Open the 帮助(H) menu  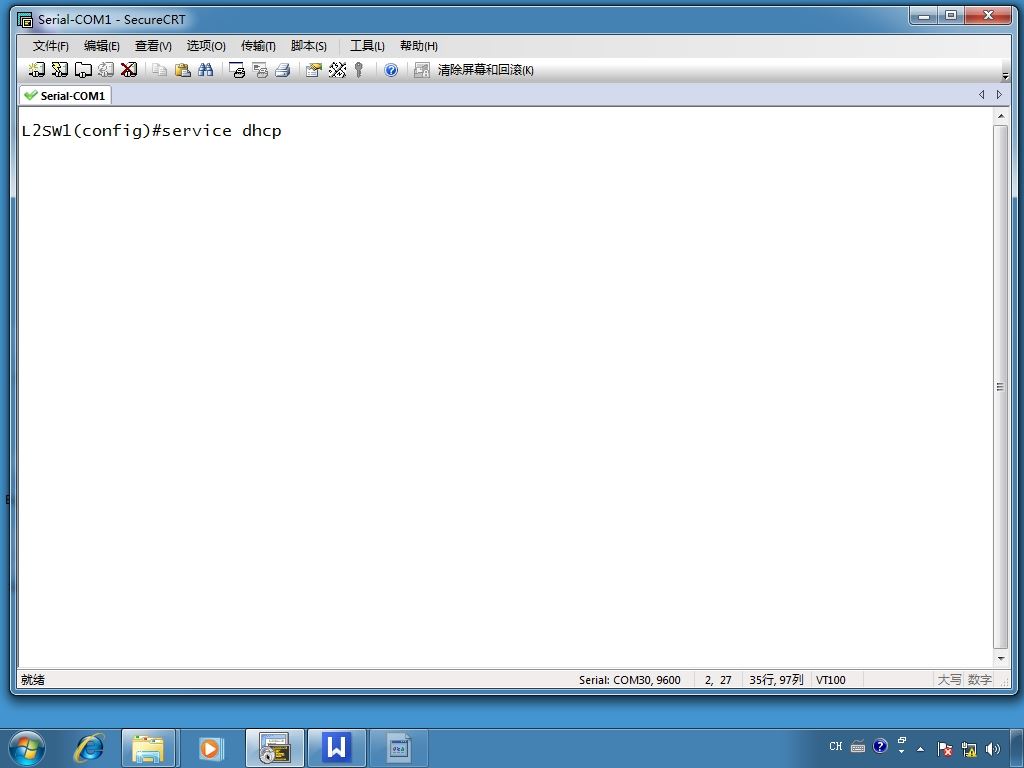tap(419, 46)
